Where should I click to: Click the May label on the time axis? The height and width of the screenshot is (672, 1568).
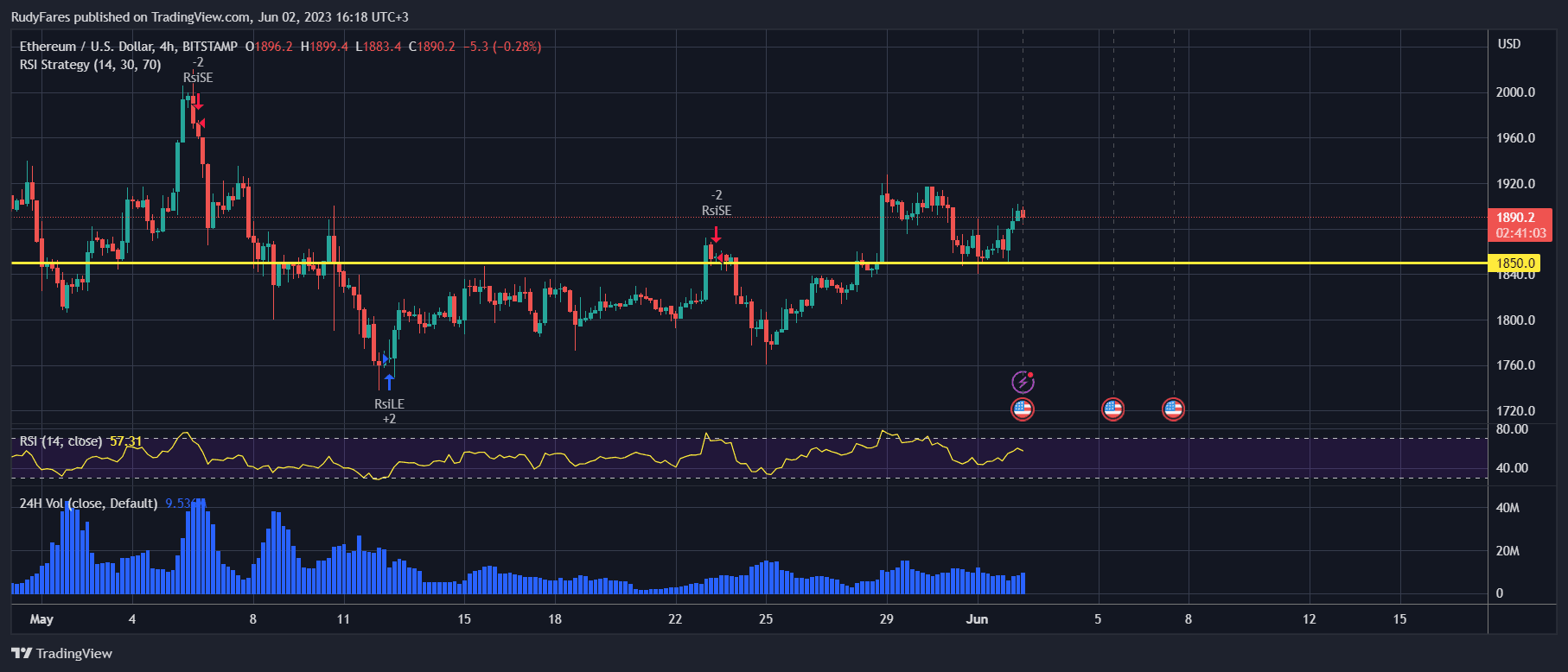click(41, 619)
